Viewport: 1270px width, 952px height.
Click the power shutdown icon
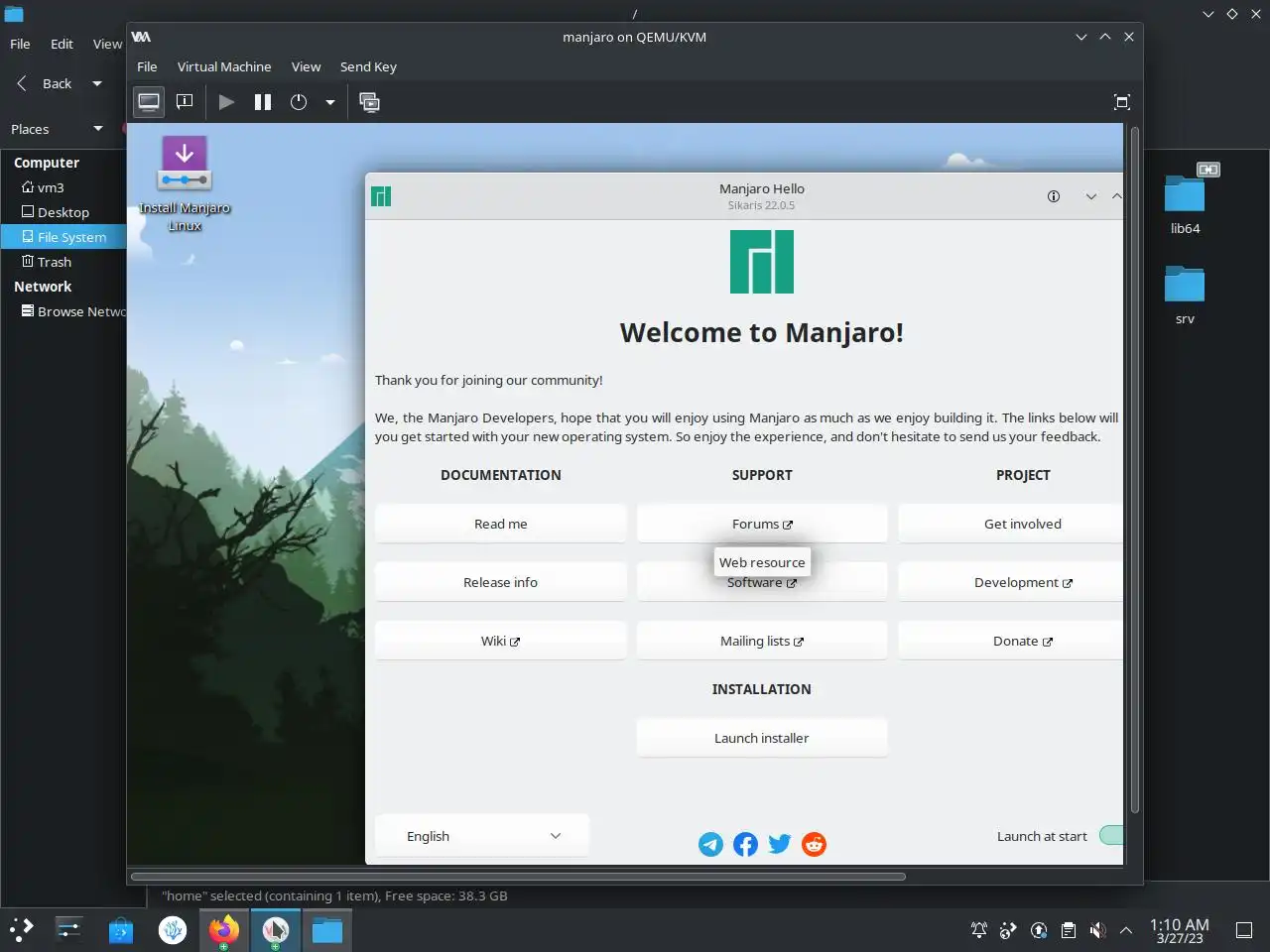pyautogui.click(x=299, y=102)
